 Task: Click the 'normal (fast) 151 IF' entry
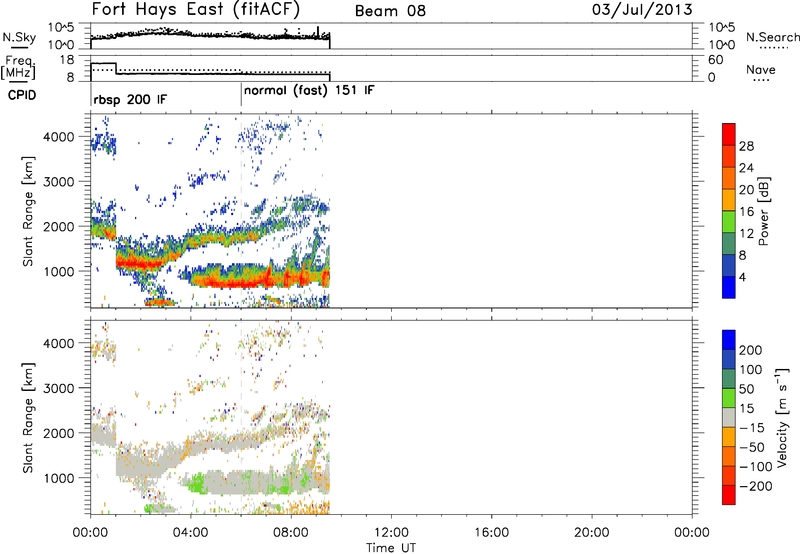(309, 91)
